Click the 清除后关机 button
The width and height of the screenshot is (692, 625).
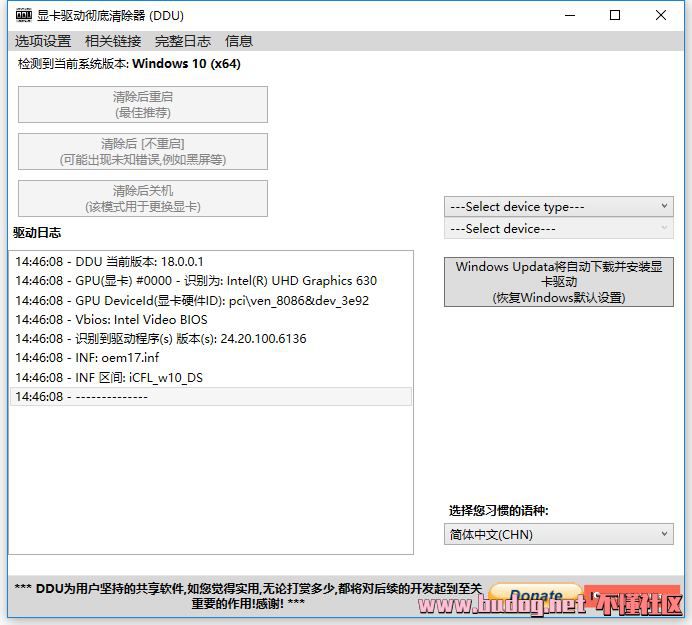143,198
